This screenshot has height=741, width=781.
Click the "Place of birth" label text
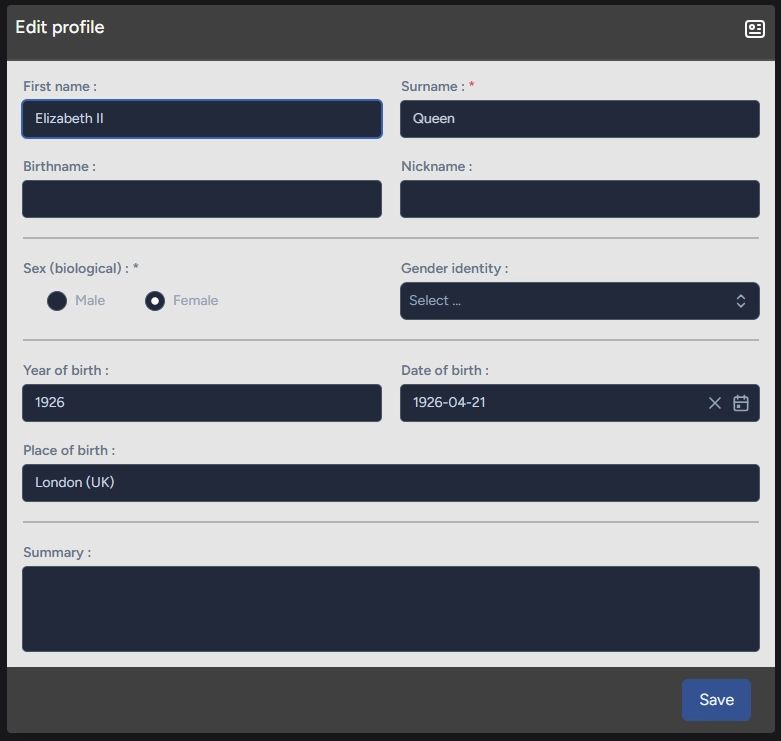click(x=68, y=450)
